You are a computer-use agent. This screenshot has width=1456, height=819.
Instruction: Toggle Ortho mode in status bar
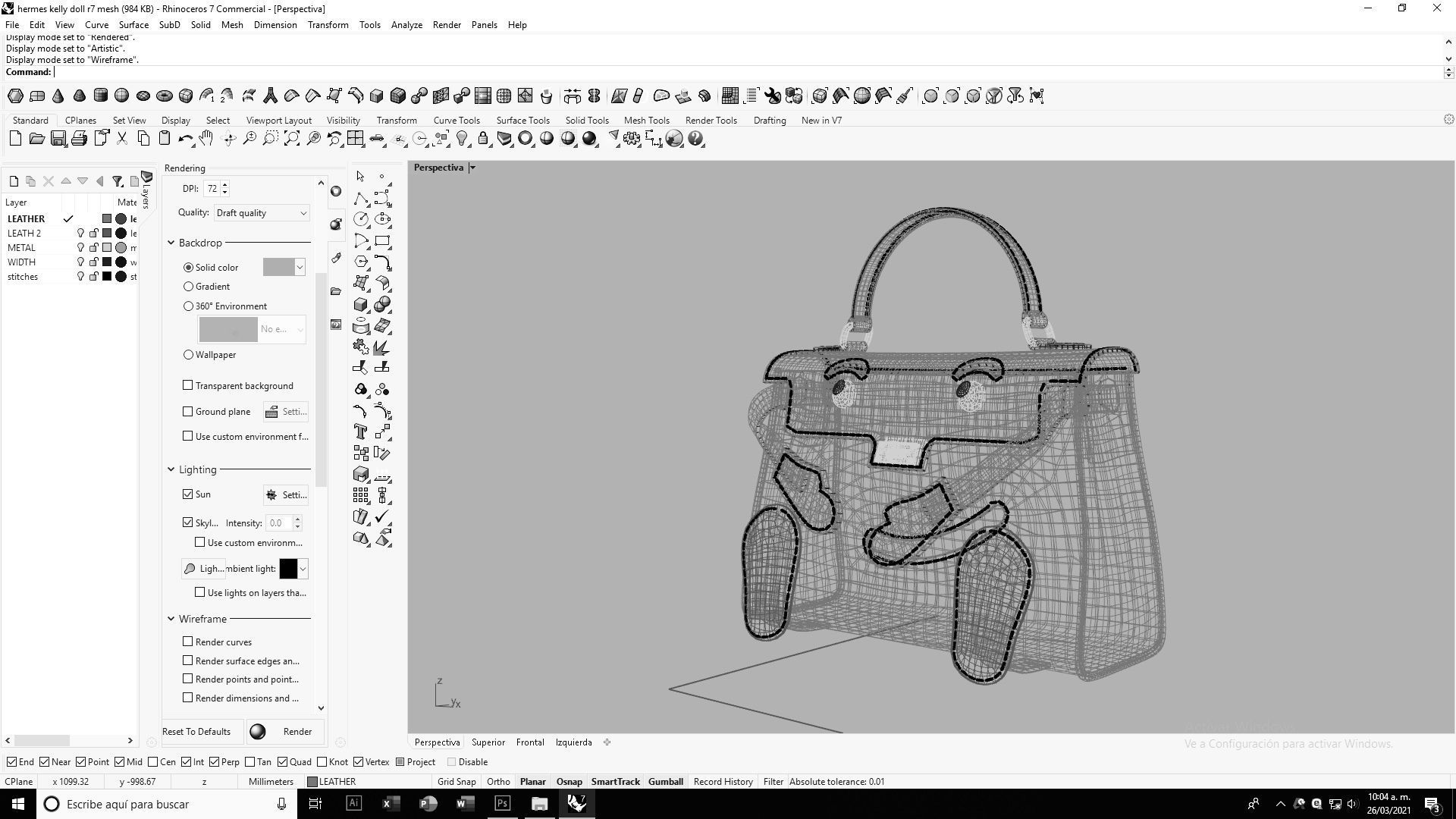click(498, 782)
